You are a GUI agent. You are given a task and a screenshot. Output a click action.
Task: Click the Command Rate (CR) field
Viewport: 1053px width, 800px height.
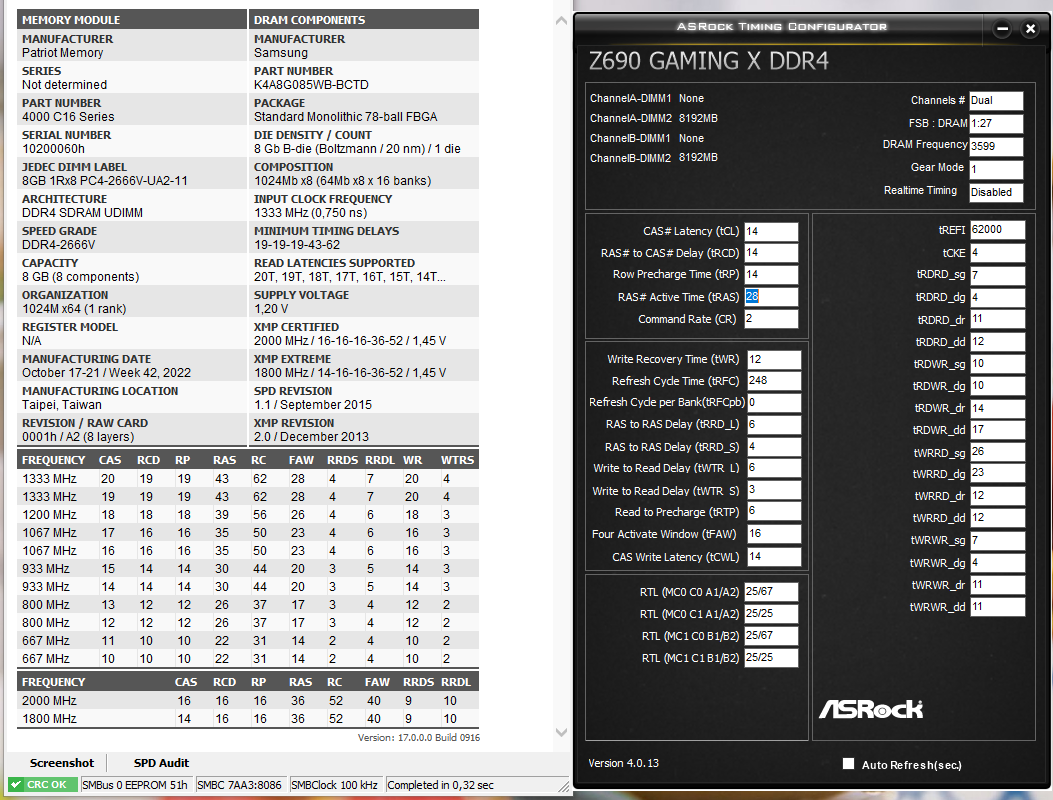click(x=771, y=319)
